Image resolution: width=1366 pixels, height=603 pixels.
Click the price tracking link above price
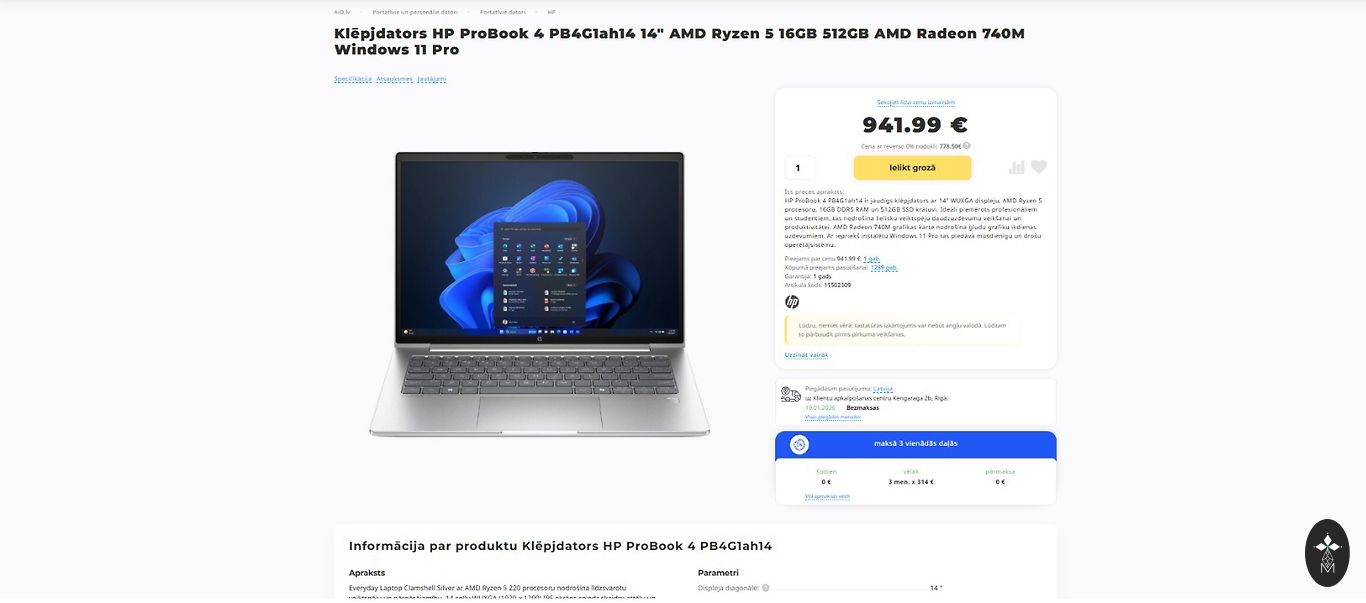tap(916, 102)
